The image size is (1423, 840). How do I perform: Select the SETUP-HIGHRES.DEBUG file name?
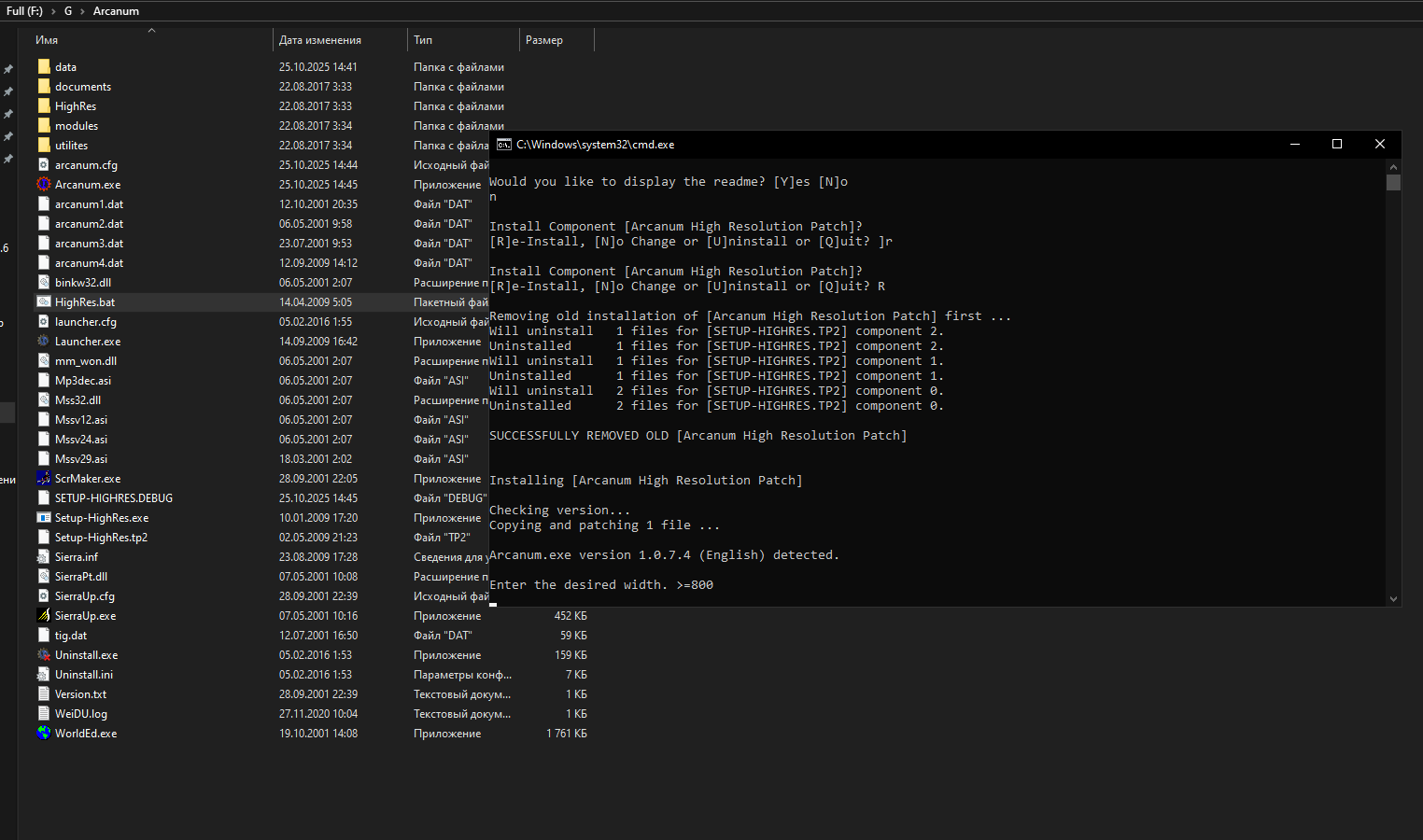point(114,498)
